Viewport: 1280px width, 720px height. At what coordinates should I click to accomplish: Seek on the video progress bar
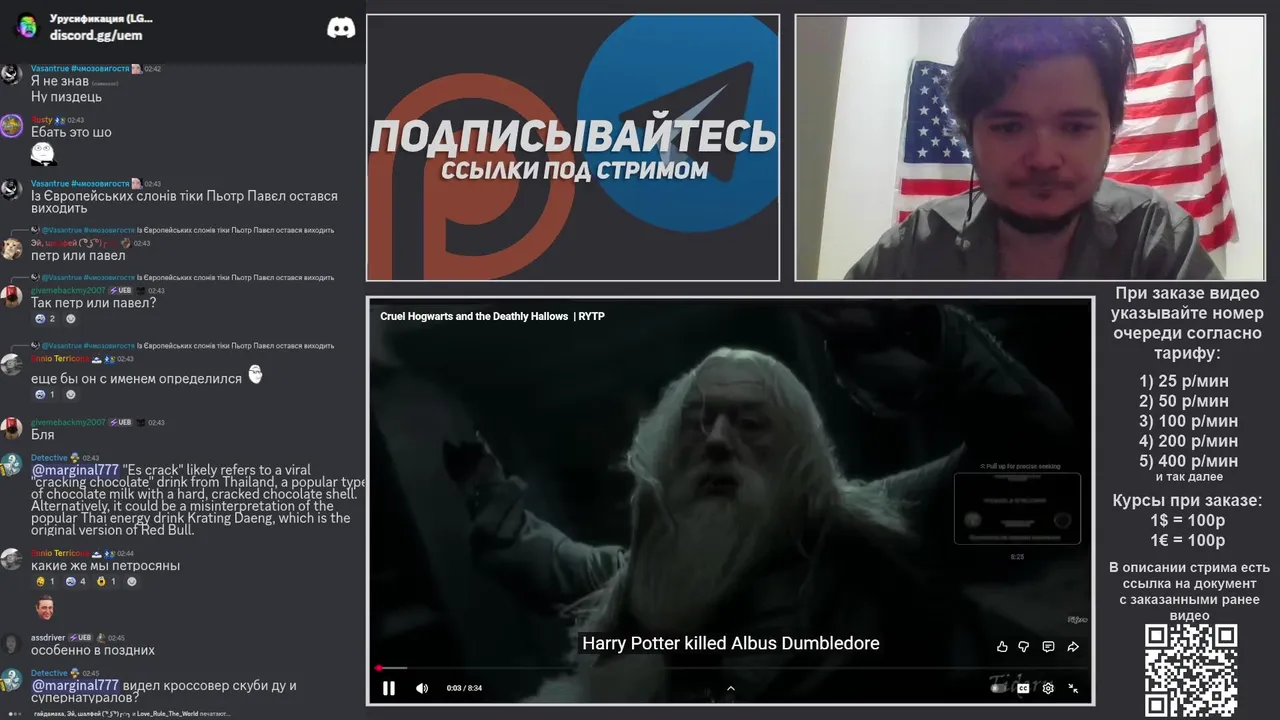click(x=730, y=668)
